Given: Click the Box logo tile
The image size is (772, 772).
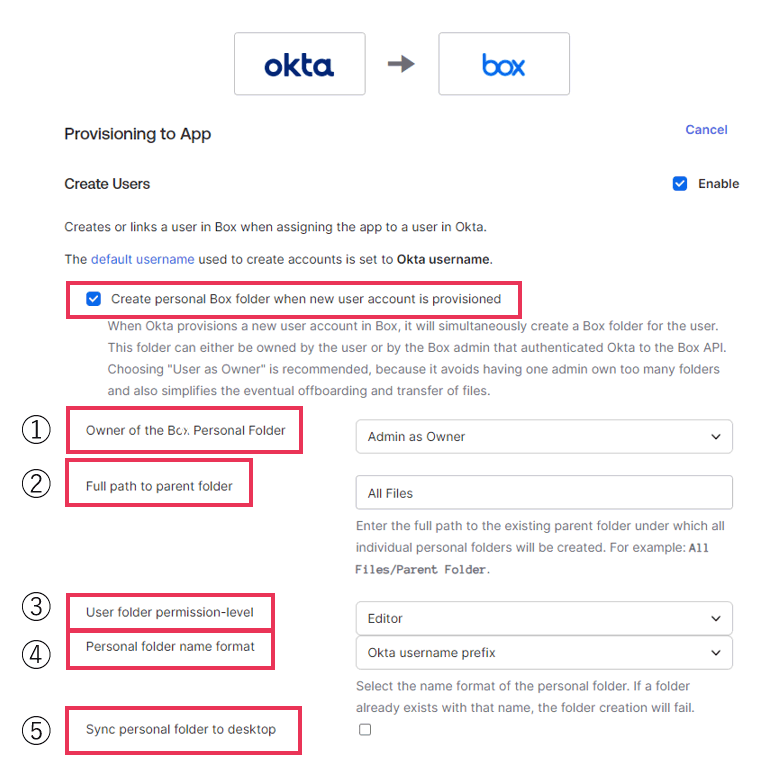Looking at the screenshot, I should coord(504,64).
